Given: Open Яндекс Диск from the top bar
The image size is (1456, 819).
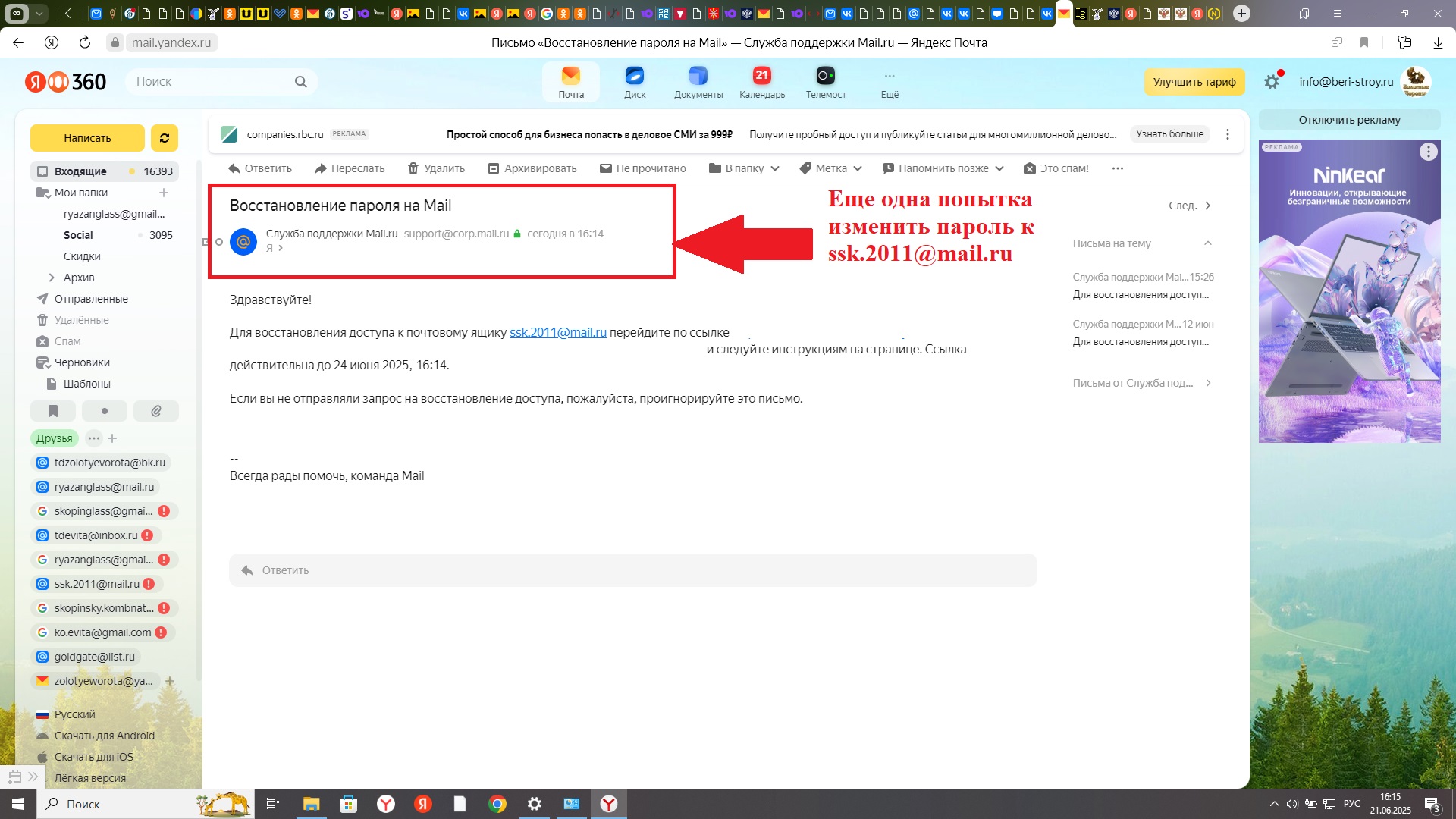Looking at the screenshot, I should point(635,82).
